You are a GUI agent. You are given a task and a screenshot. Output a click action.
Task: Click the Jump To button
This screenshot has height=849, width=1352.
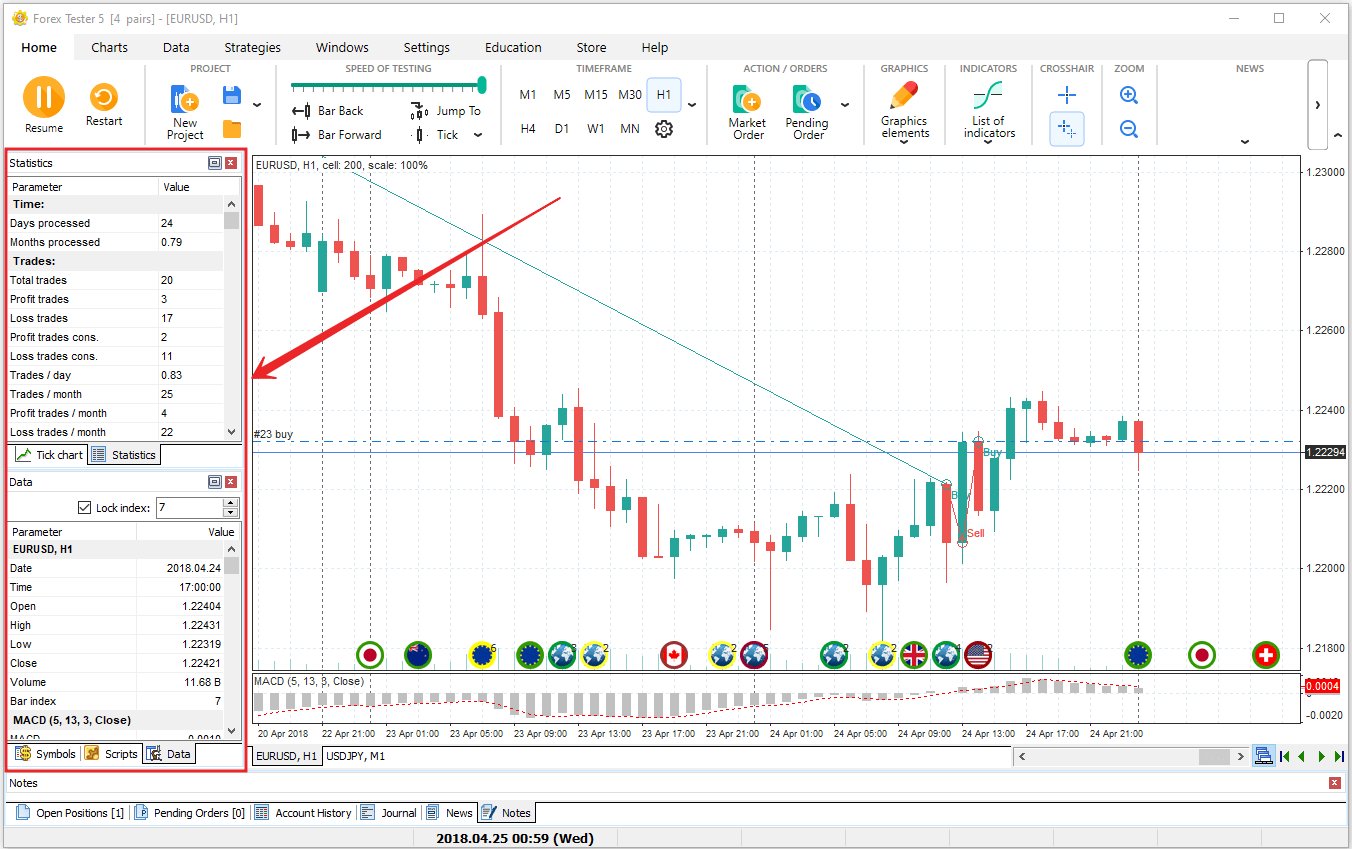447,111
